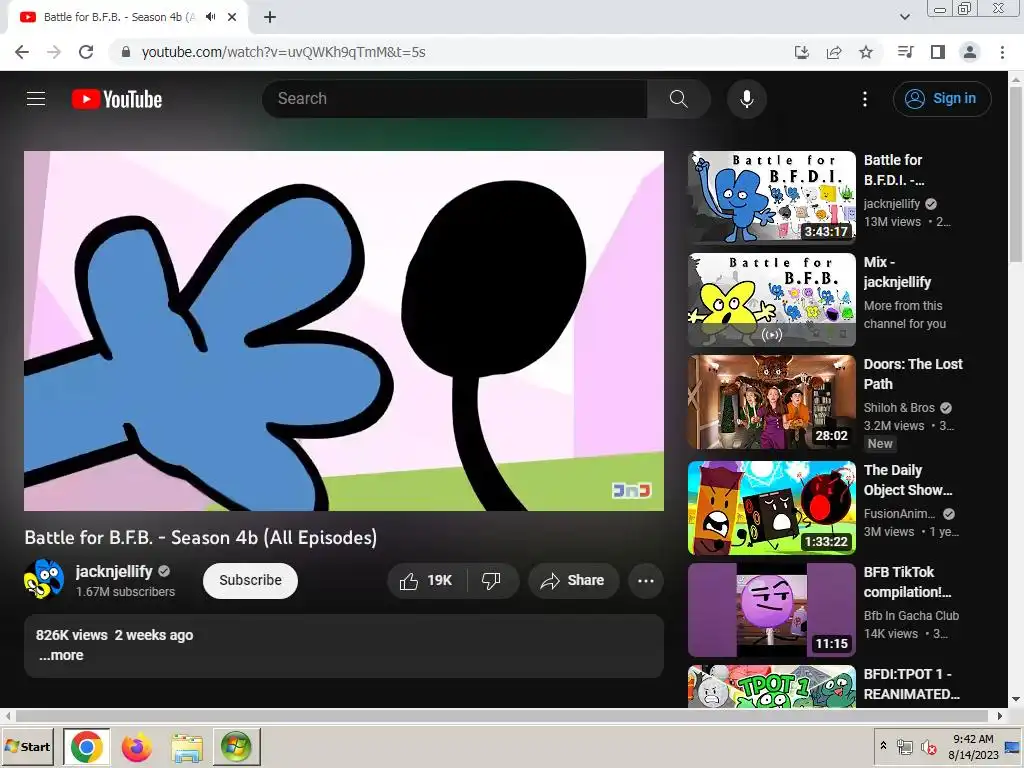Image resolution: width=1024 pixels, height=768 pixels.
Task: Open the Mix - jacknjellify thumbnail
Action: [771, 300]
